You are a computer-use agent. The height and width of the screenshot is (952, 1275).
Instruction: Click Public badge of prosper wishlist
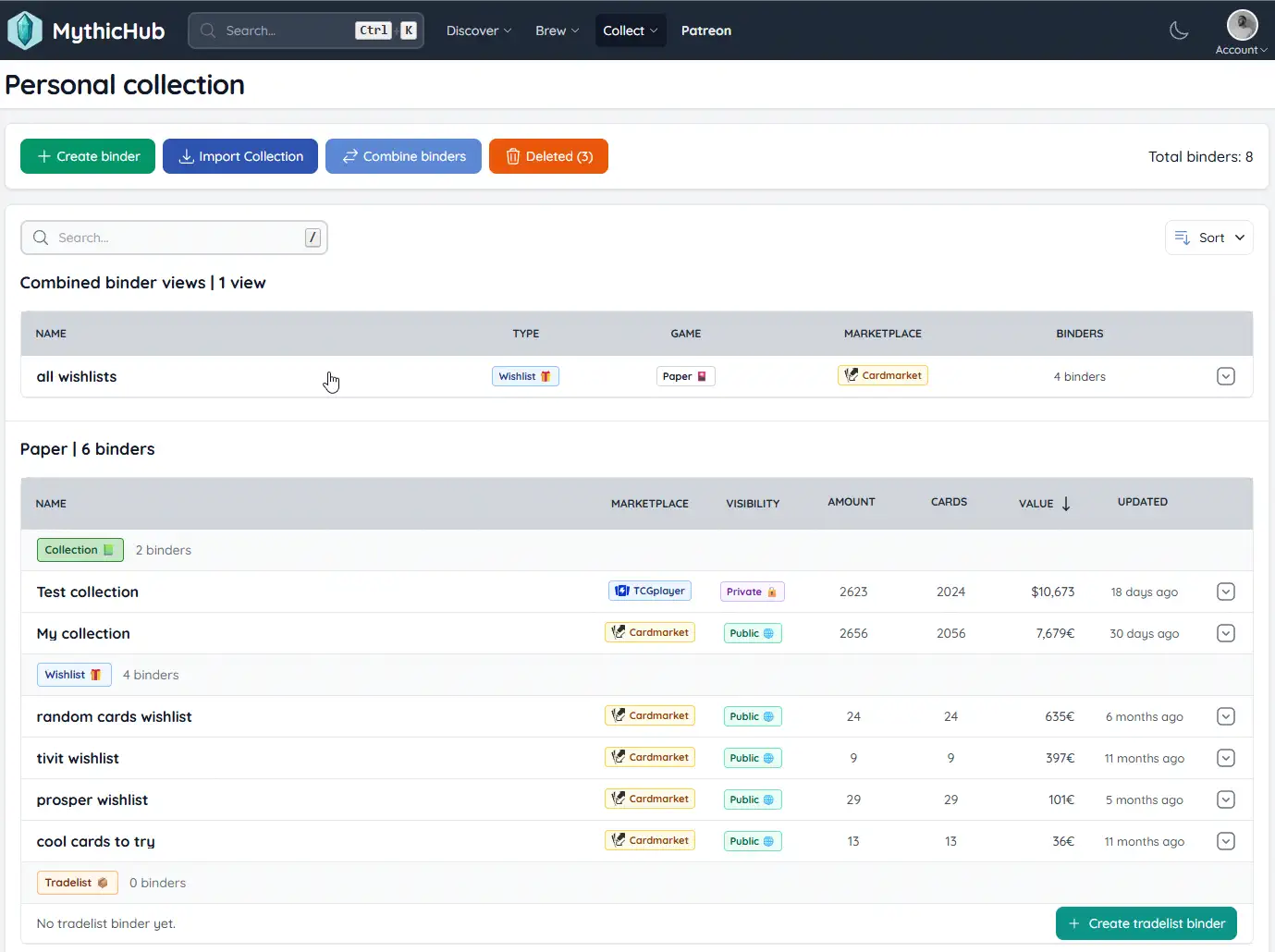click(753, 799)
